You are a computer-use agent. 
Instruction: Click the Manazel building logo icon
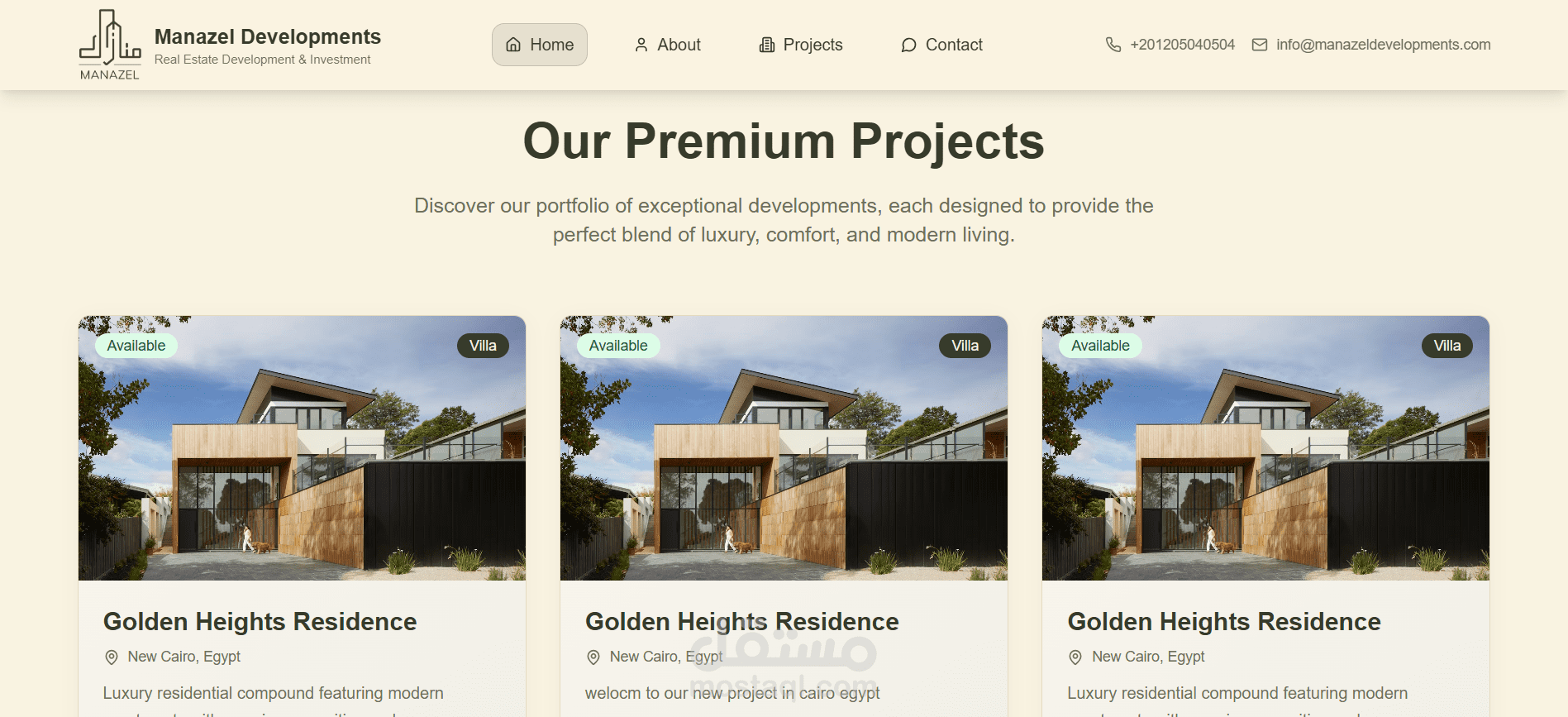[x=110, y=45]
